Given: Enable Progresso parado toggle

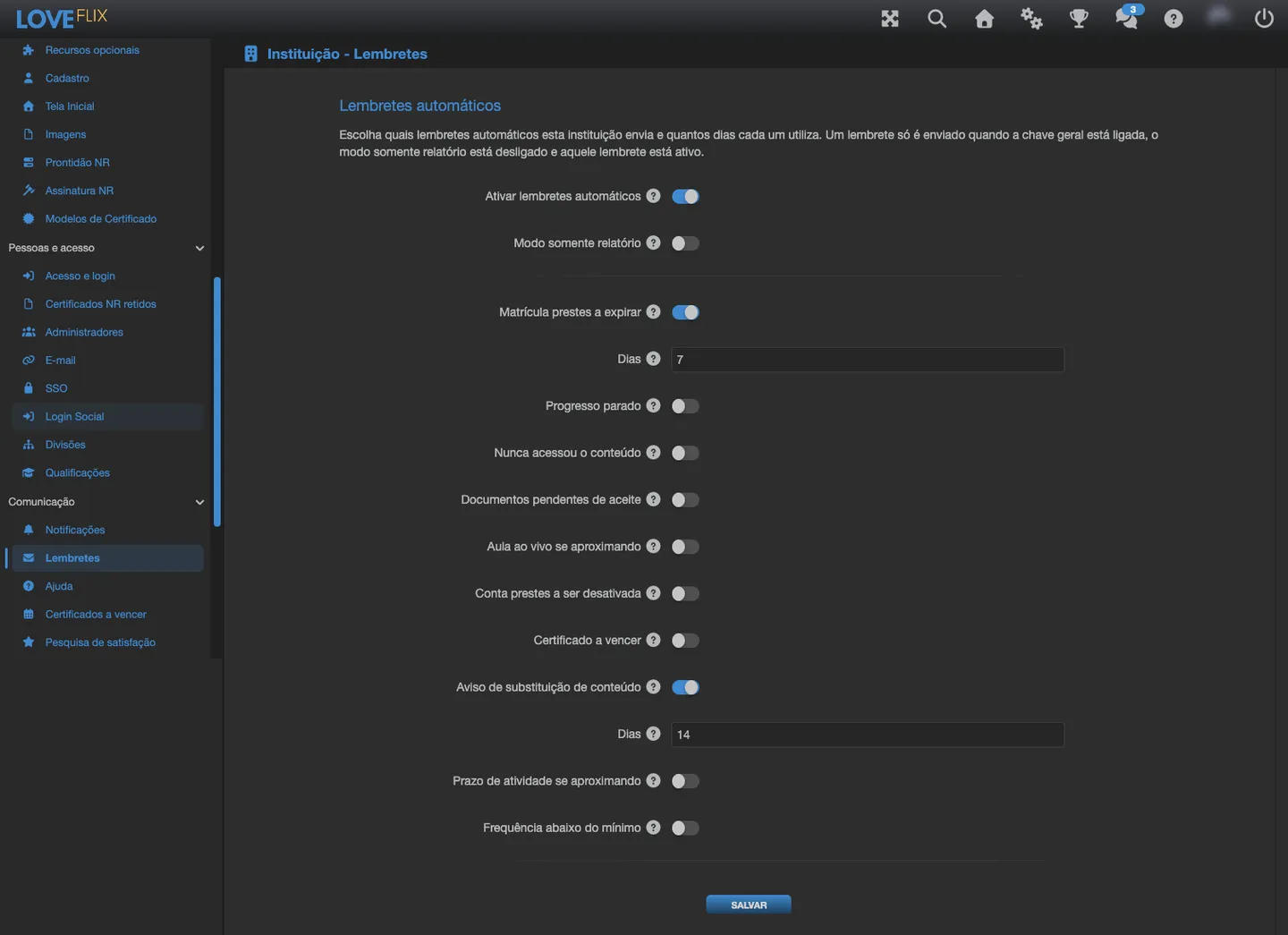Looking at the screenshot, I should 685,406.
